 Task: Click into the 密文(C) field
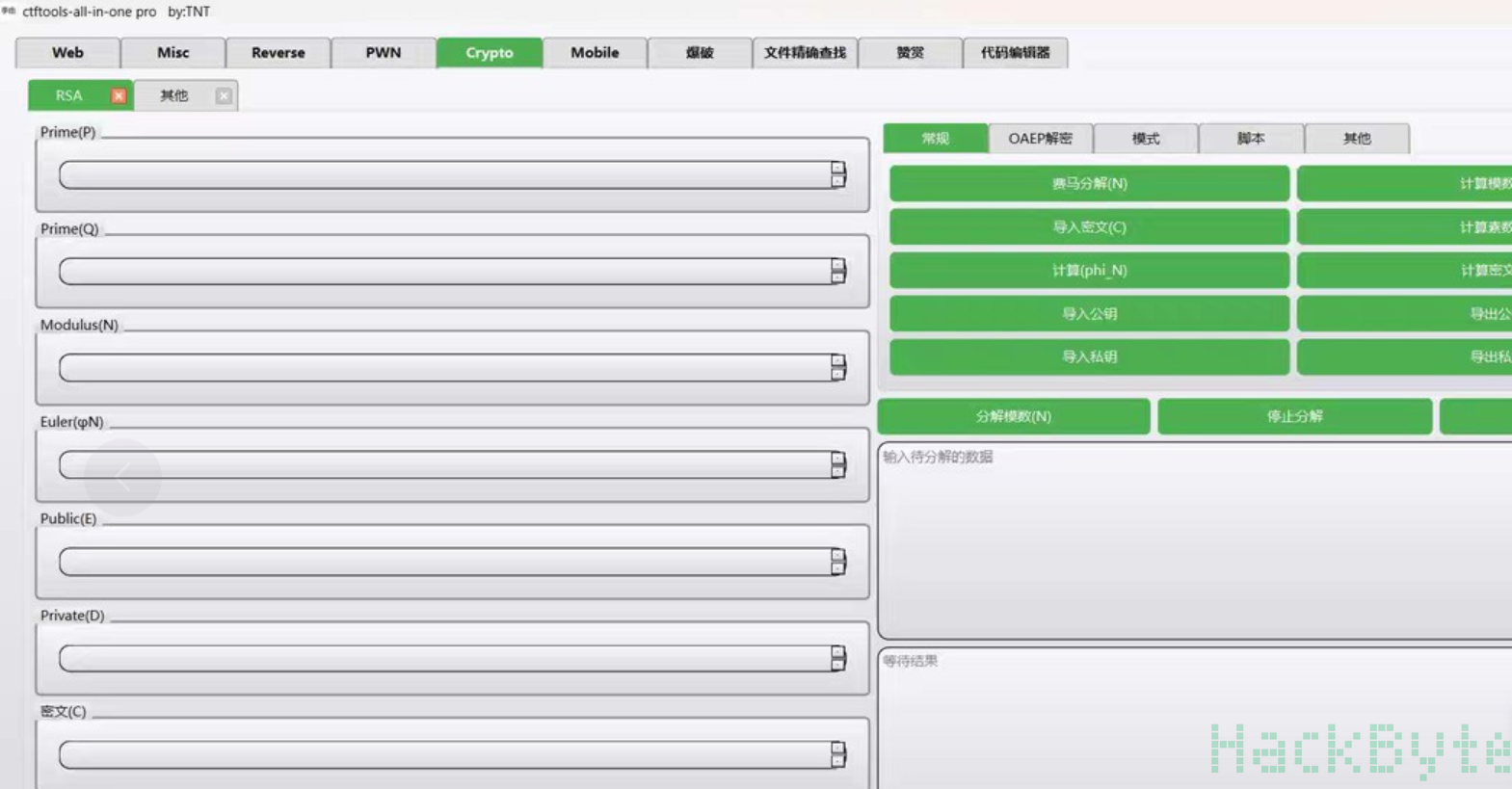pos(453,754)
